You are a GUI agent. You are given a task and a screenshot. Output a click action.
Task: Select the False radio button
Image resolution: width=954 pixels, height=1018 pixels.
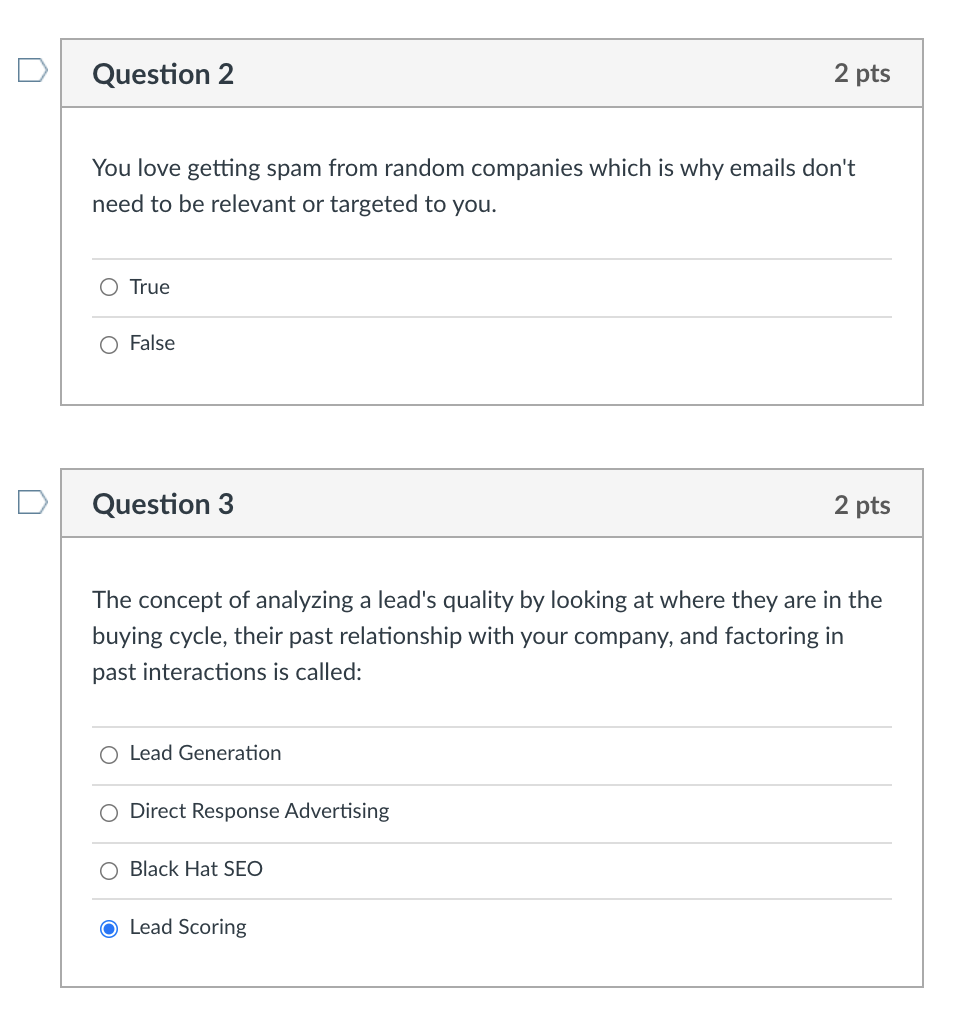tap(108, 344)
